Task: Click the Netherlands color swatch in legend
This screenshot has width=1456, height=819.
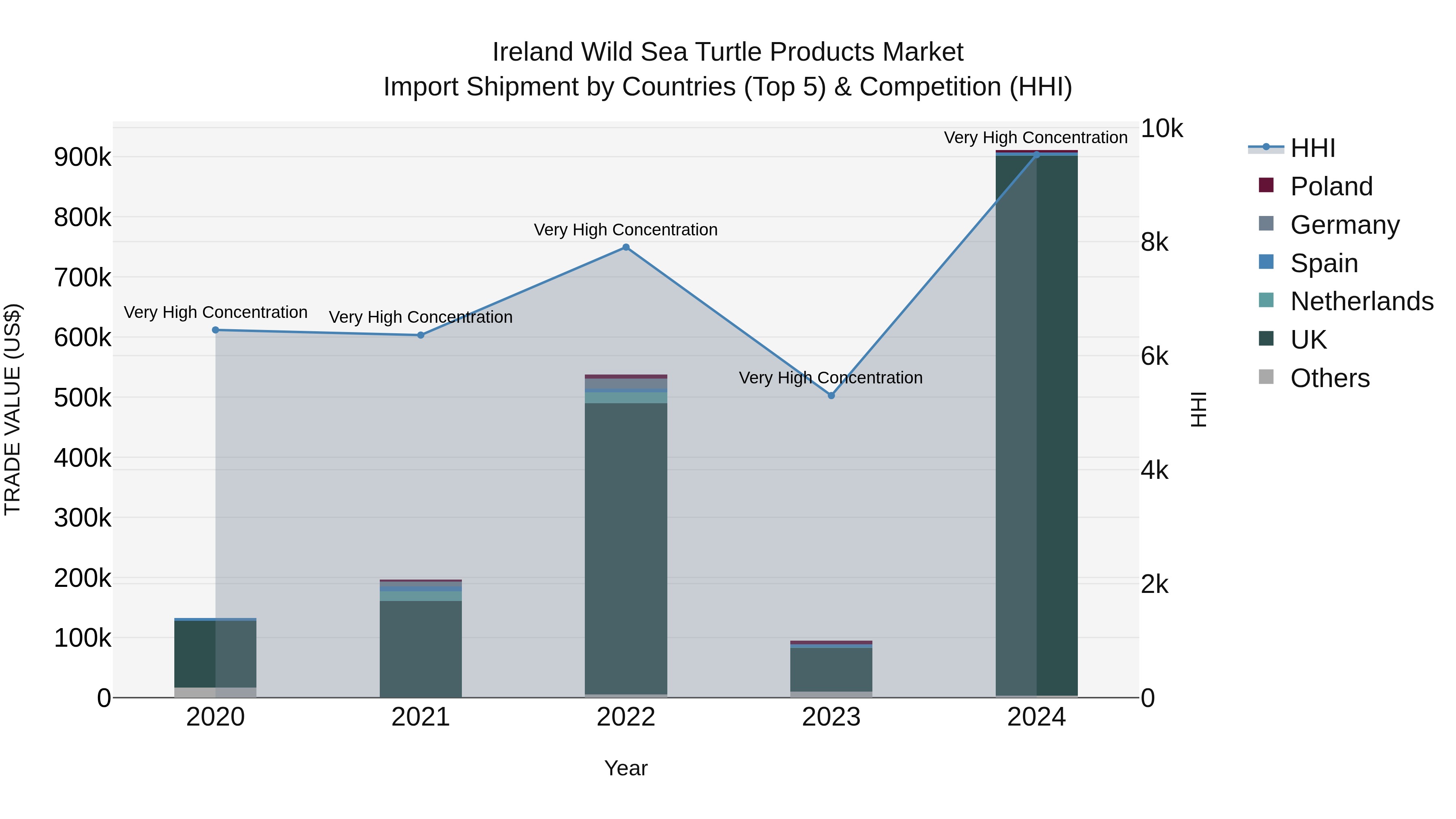Action: [x=1266, y=300]
